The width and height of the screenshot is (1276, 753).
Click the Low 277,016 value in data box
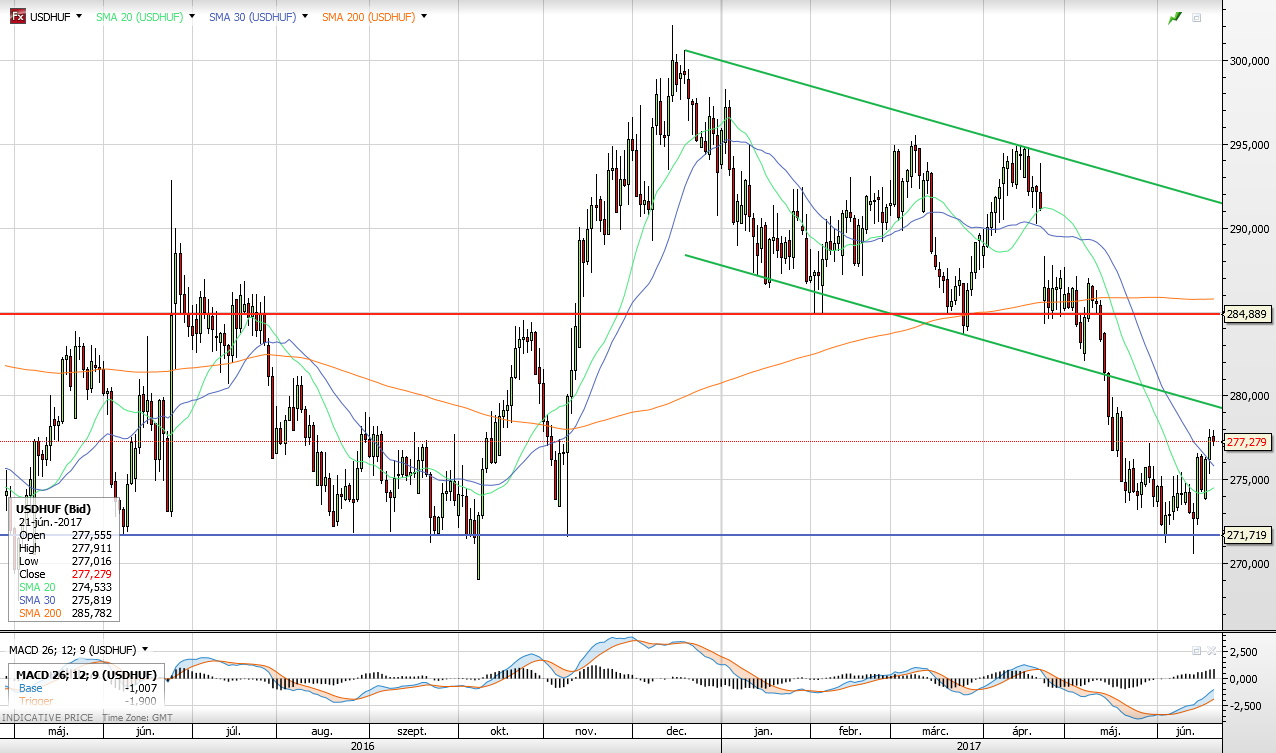point(91,561)
